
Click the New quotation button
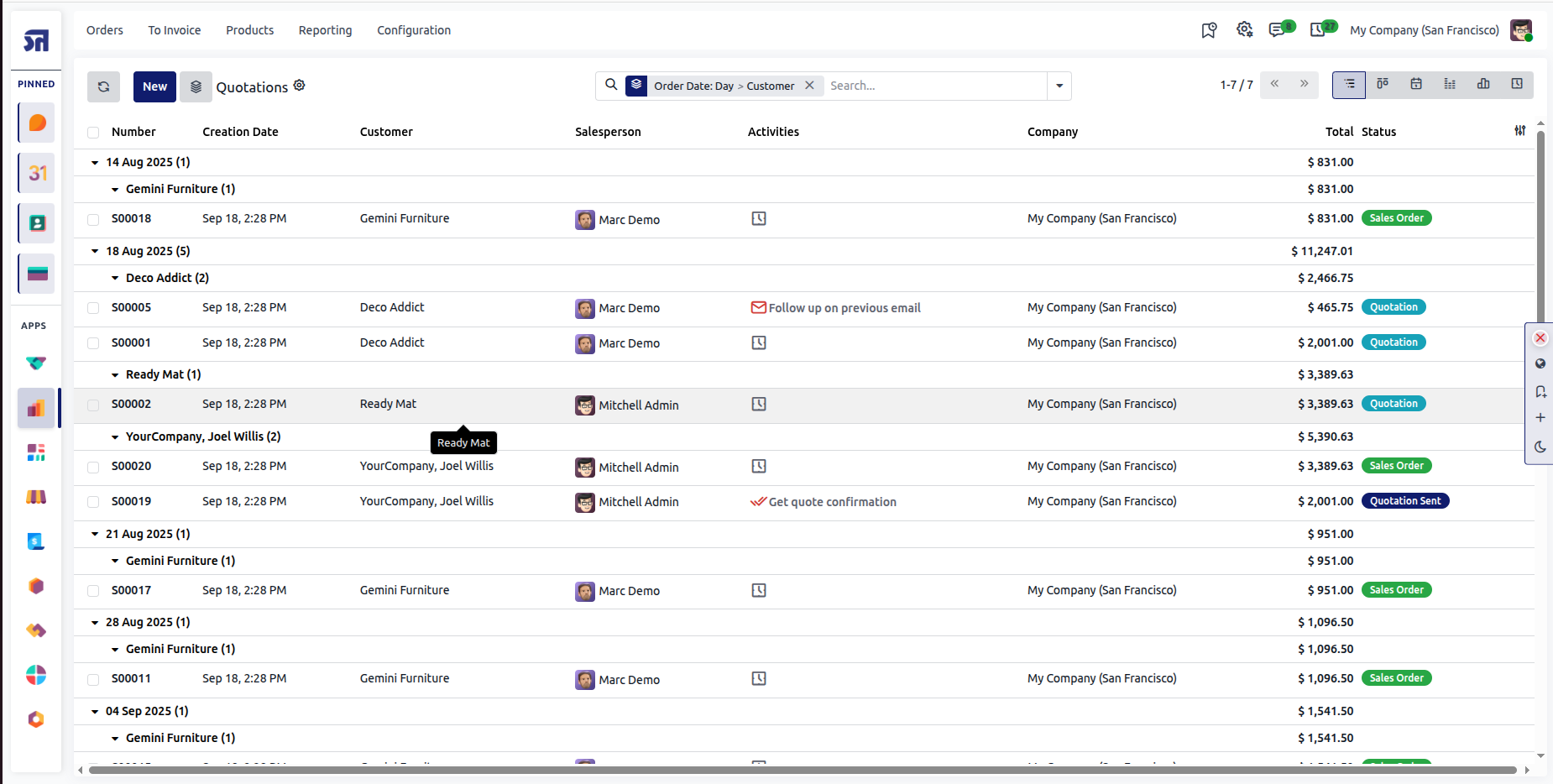pyautogui.click(x=154, y=86)
